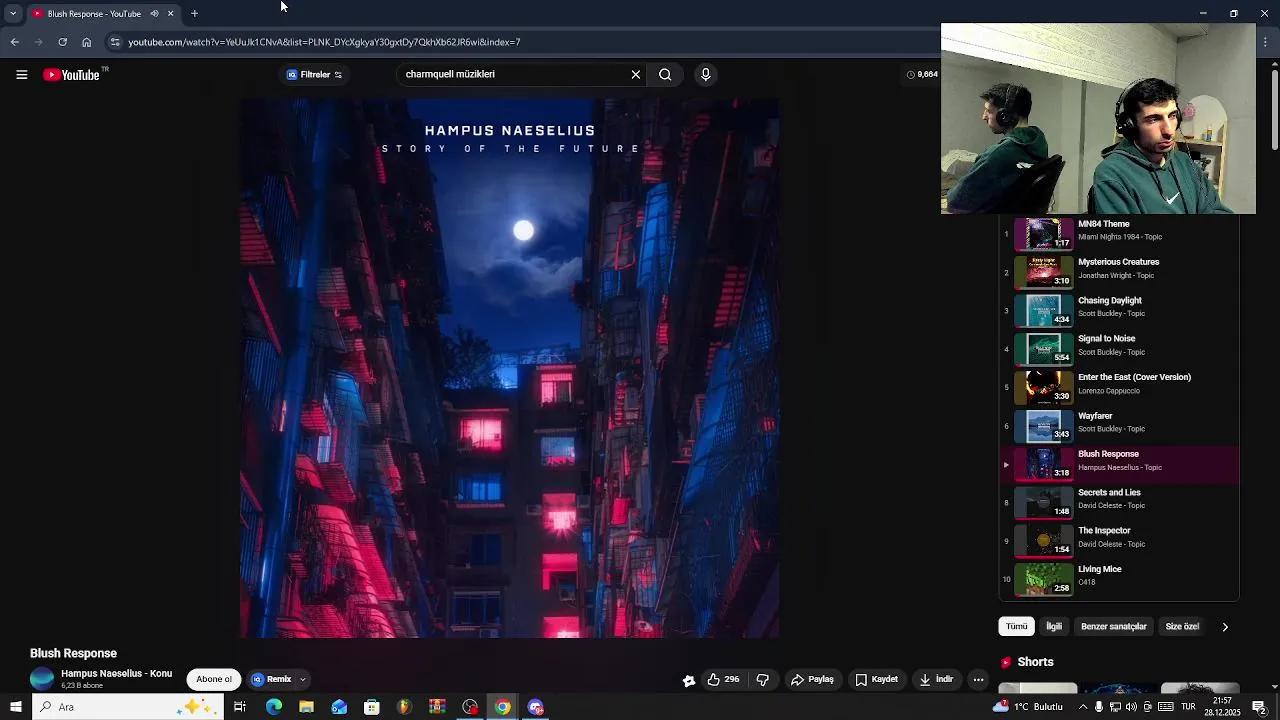Select the youtube.com address bar URL
Screen dimensions: 1280x720
[324, 42]
